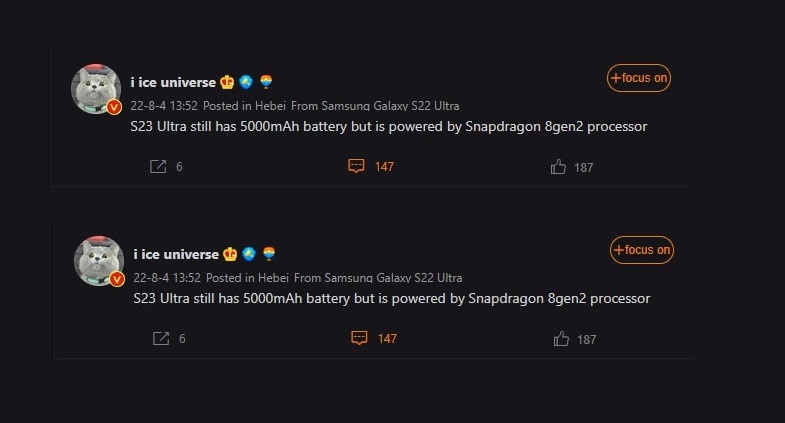The height and width of the screenshot is (423, 785).
Task: Click the cat avatar on the second post
Action: 99,261
